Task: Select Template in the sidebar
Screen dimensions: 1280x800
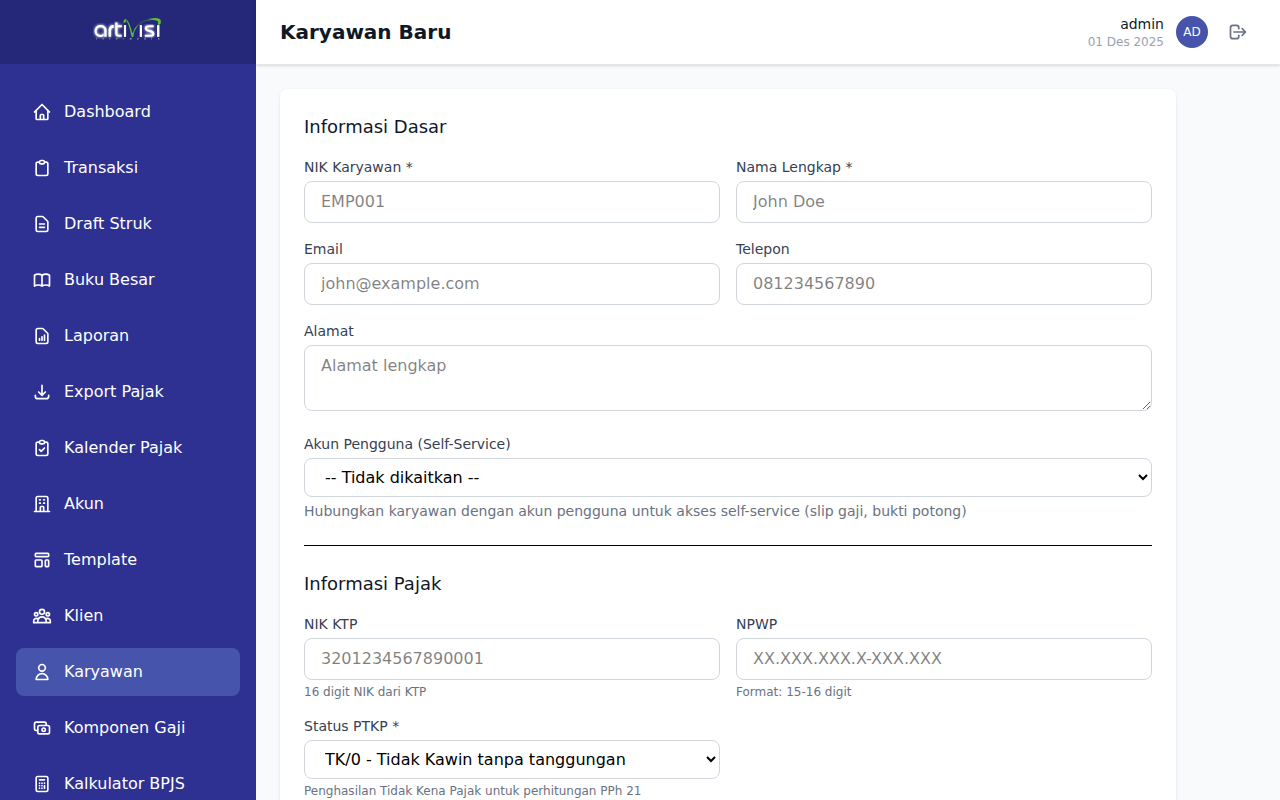Action: point(100,560)
